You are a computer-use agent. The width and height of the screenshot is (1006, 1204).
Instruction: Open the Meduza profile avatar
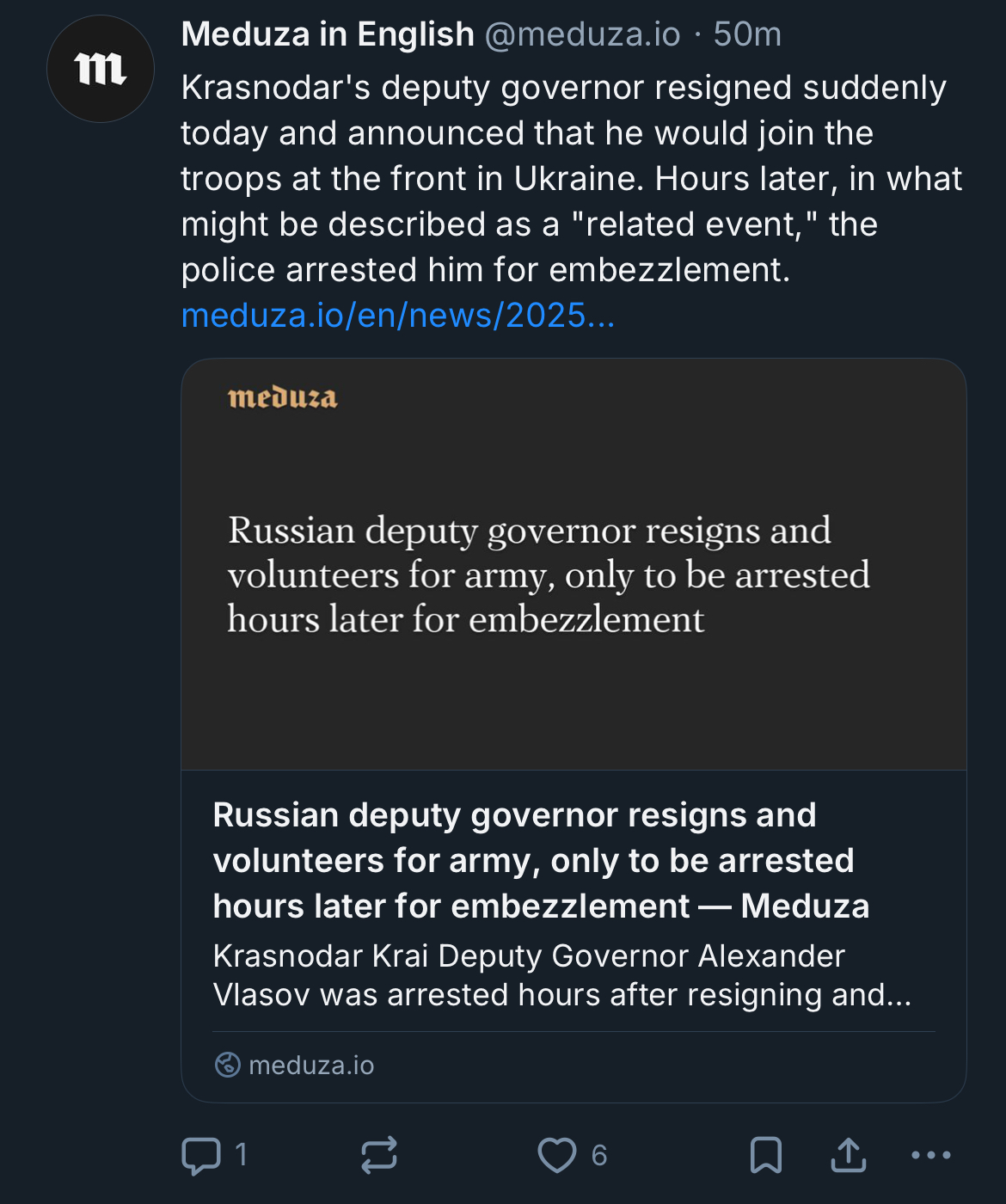(x=100, y=69)
